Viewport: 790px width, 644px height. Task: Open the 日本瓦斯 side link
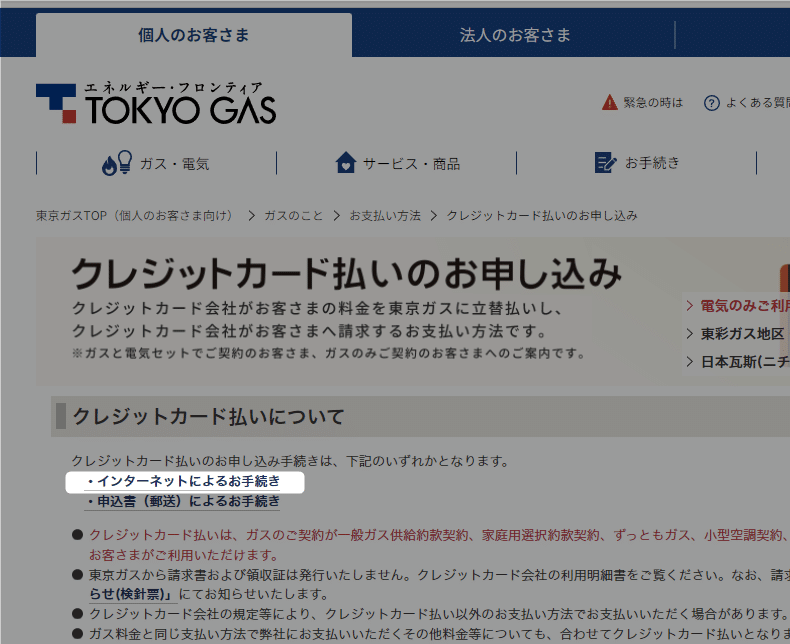pos(745,362)
